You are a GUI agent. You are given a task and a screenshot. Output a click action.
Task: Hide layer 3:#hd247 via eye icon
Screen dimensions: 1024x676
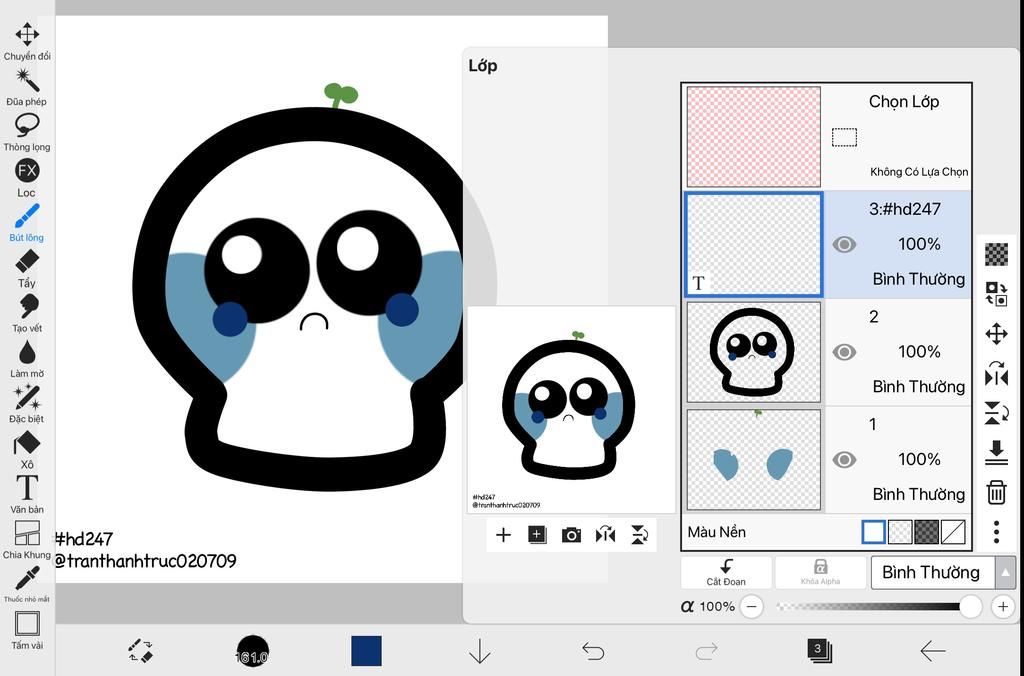844,244
